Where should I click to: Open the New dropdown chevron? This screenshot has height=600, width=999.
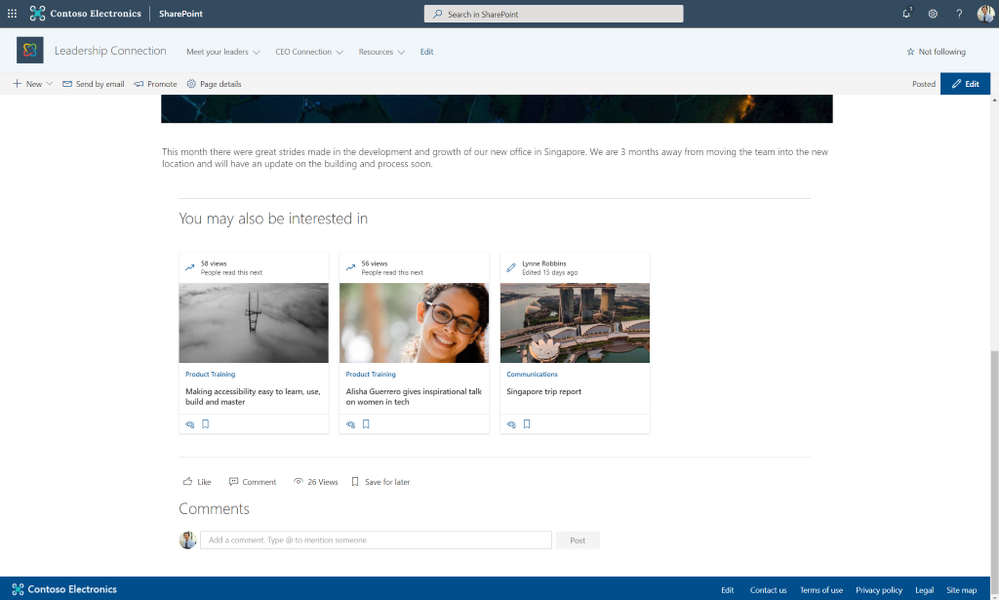(x=50, y=83)
